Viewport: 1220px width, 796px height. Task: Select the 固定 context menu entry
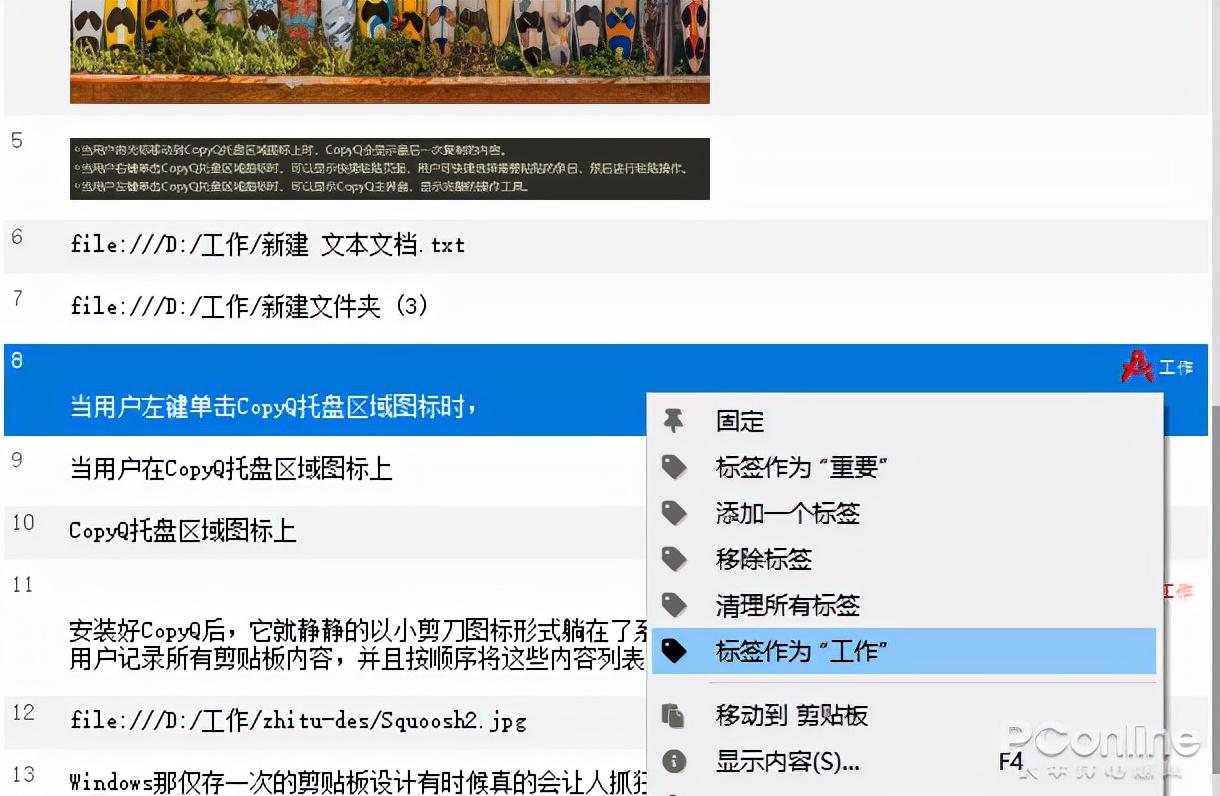coord(740,421)
